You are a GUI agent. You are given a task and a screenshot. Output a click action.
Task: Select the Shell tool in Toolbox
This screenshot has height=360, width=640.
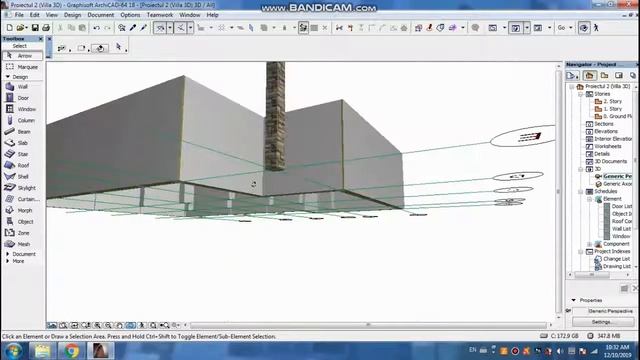click(22, 176)
